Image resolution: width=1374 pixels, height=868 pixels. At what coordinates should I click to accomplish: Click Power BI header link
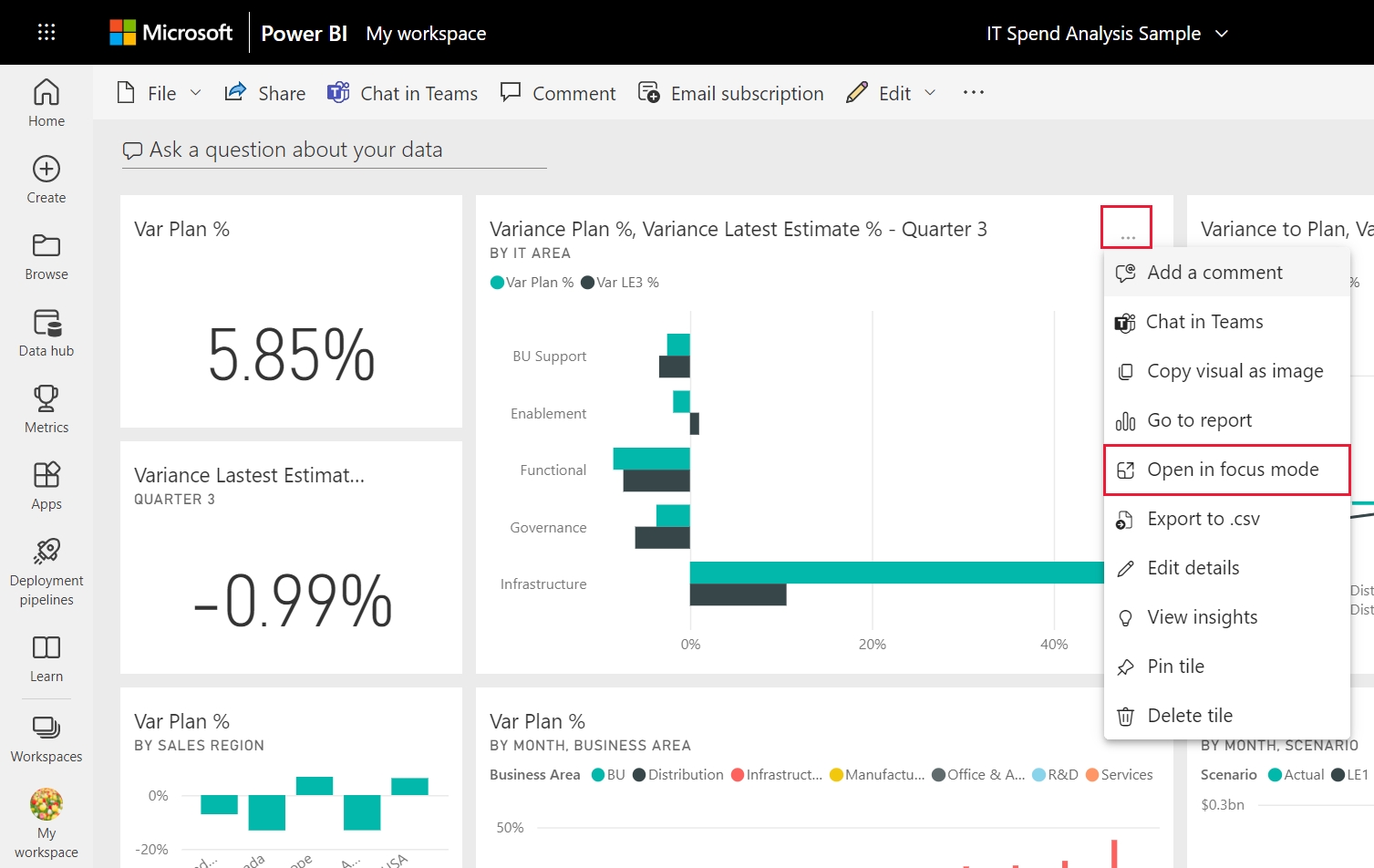click(x=304, y=34)
